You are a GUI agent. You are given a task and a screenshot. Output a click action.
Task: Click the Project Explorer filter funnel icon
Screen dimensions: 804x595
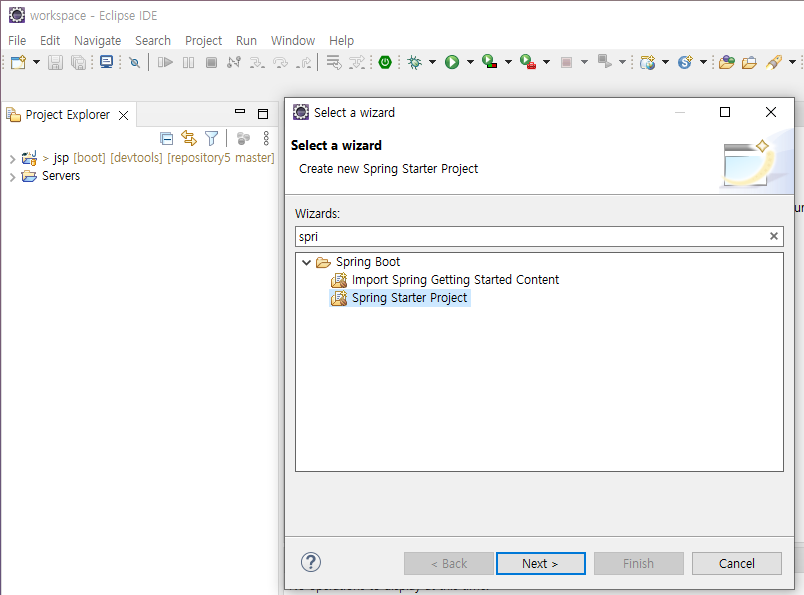211,138
